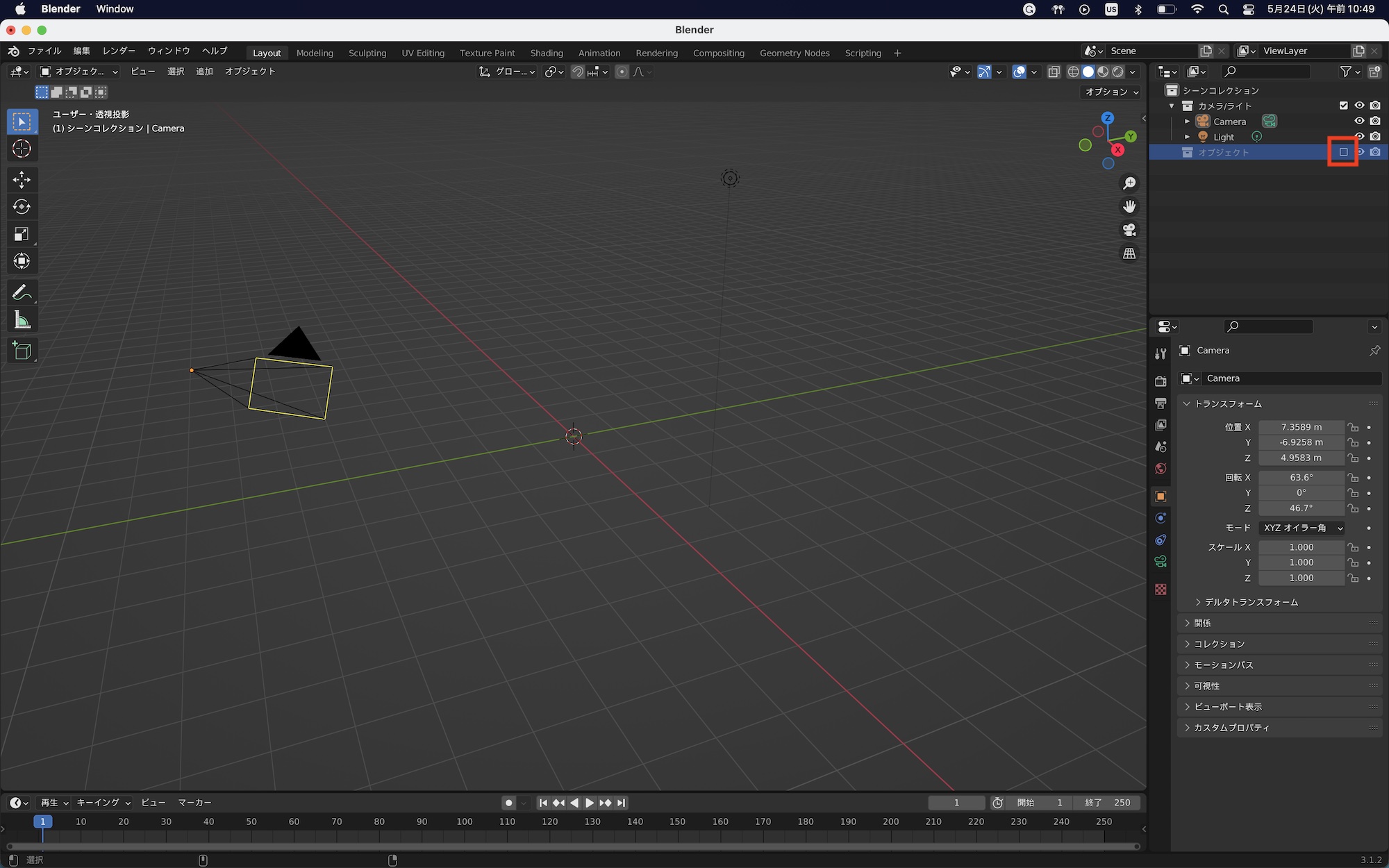The height and width of the screenshot is (868, 1389).
Task: Enable the オブジェクト collection checkbox
Action: (x=1343, y=152)
